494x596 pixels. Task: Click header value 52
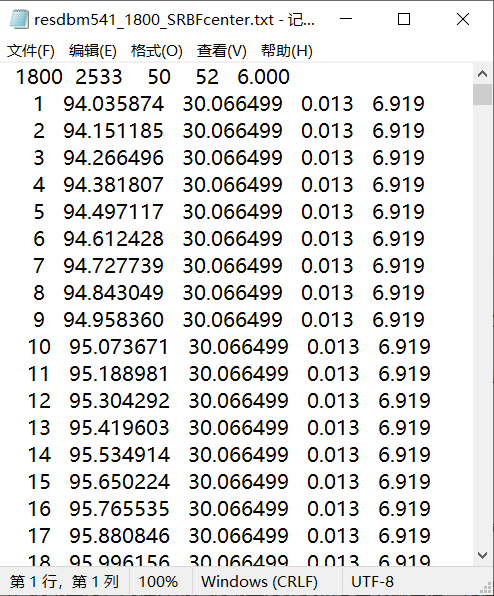pos(207,77)
